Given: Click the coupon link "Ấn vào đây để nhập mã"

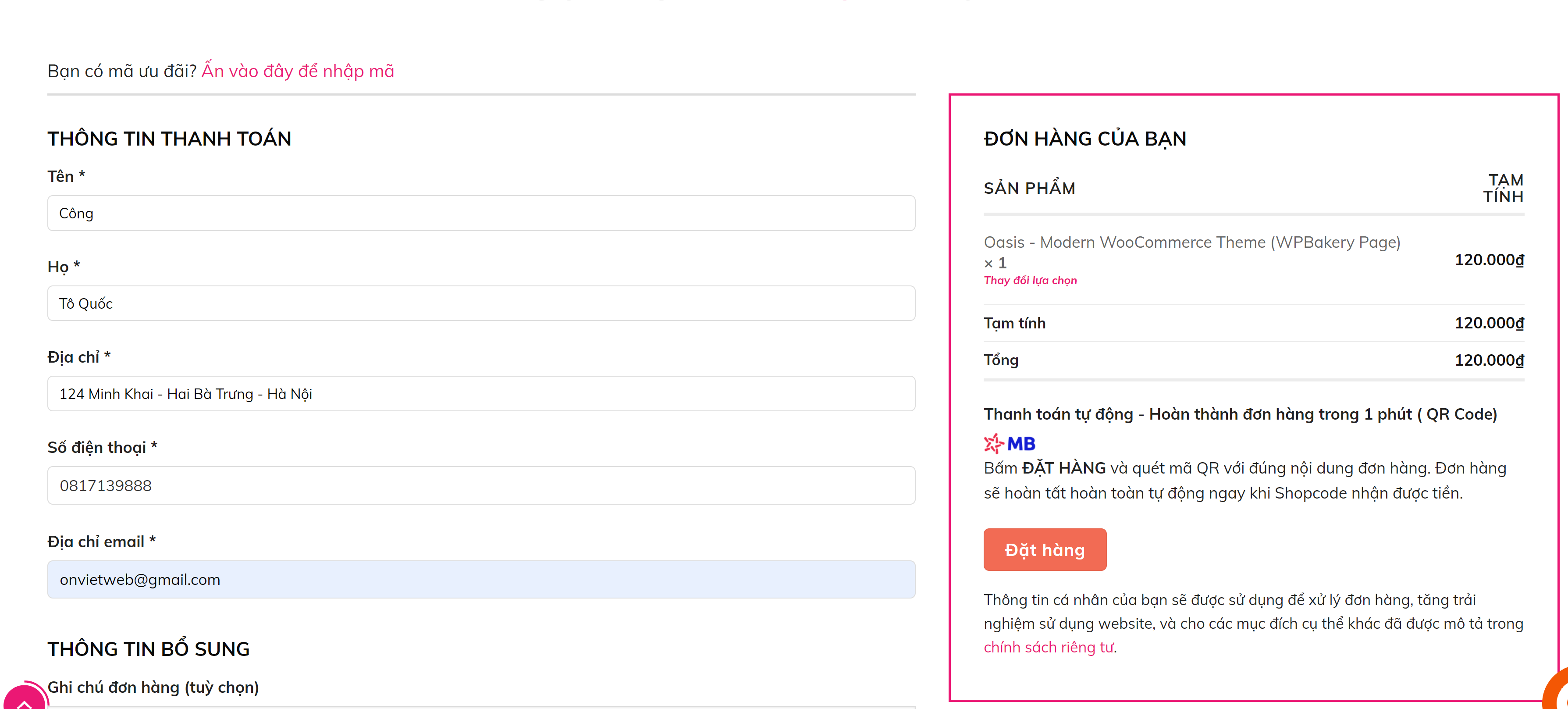Looking at the screenshot, I should [x=298, y=71].
